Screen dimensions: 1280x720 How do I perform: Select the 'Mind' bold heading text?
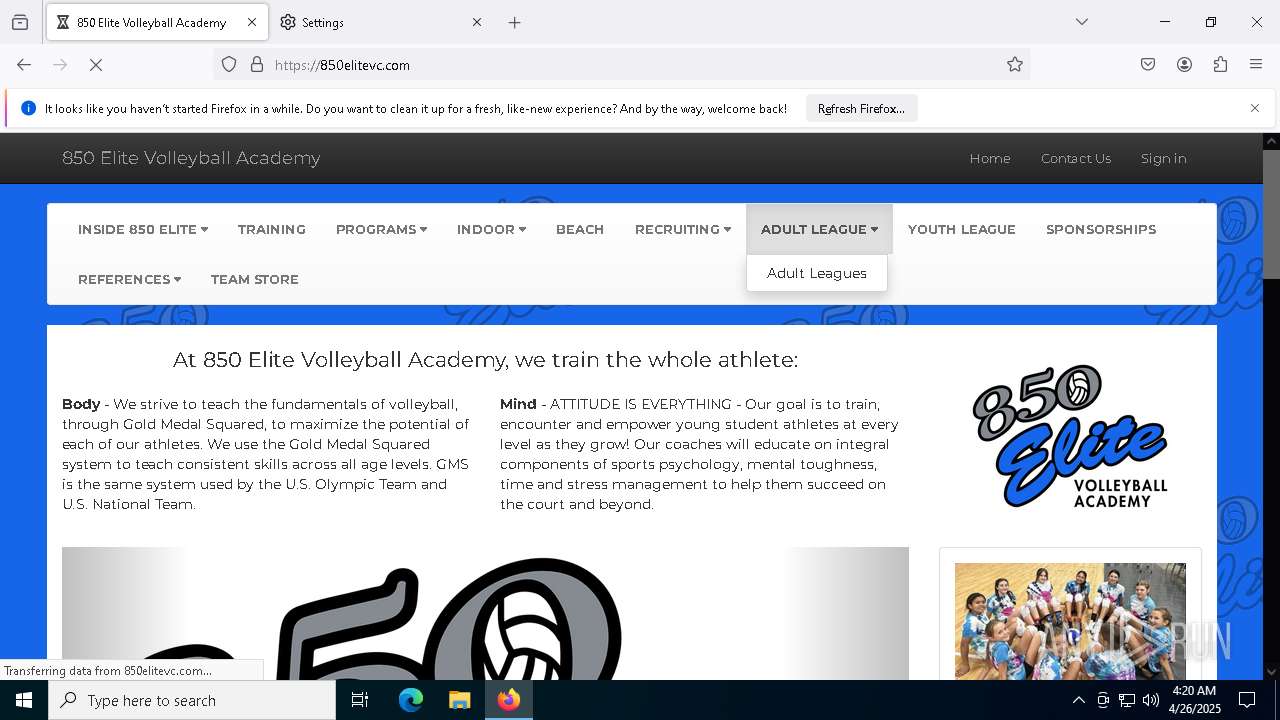pyautogui.click(x=518, y=404)
